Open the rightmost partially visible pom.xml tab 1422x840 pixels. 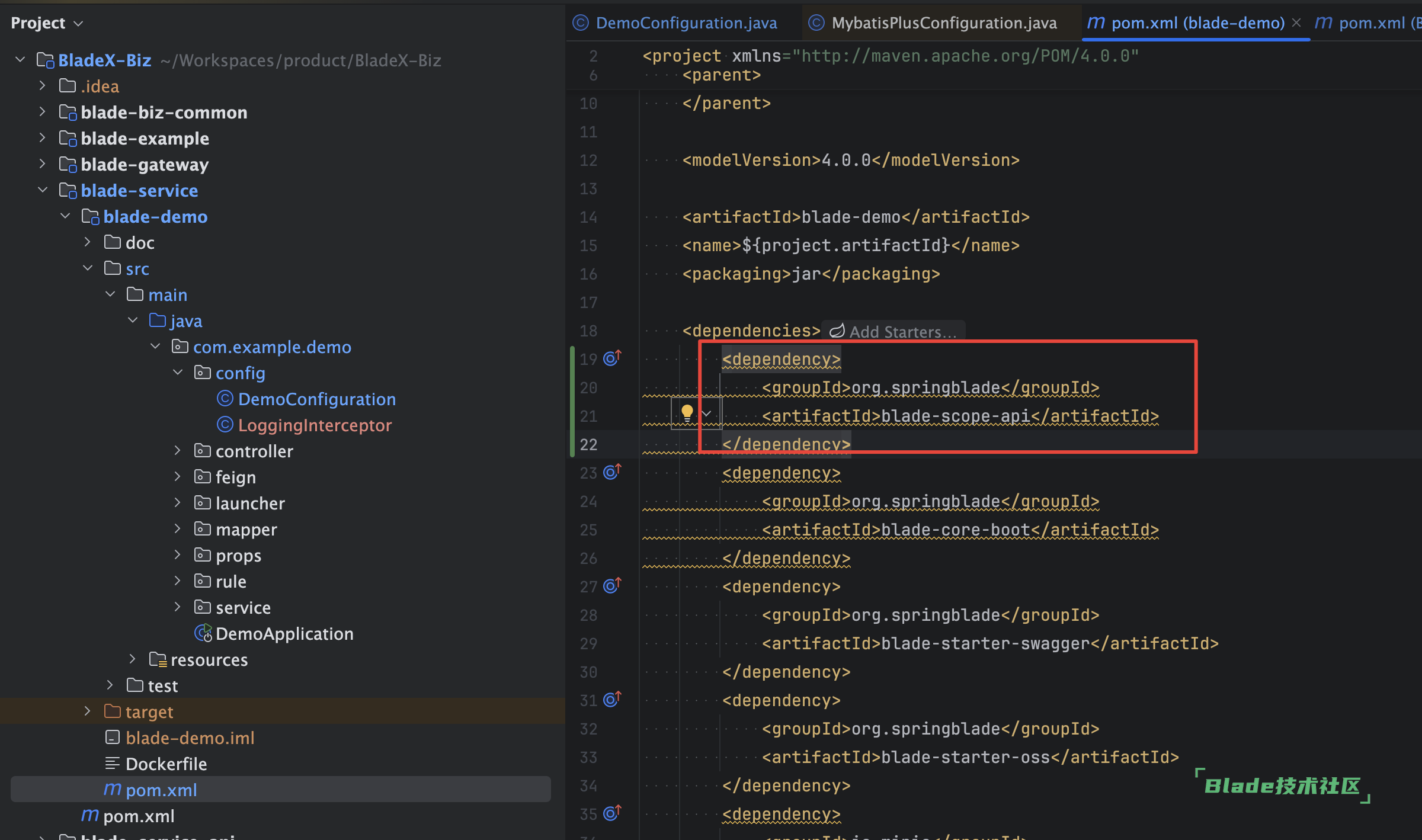tap(1367, 23)
